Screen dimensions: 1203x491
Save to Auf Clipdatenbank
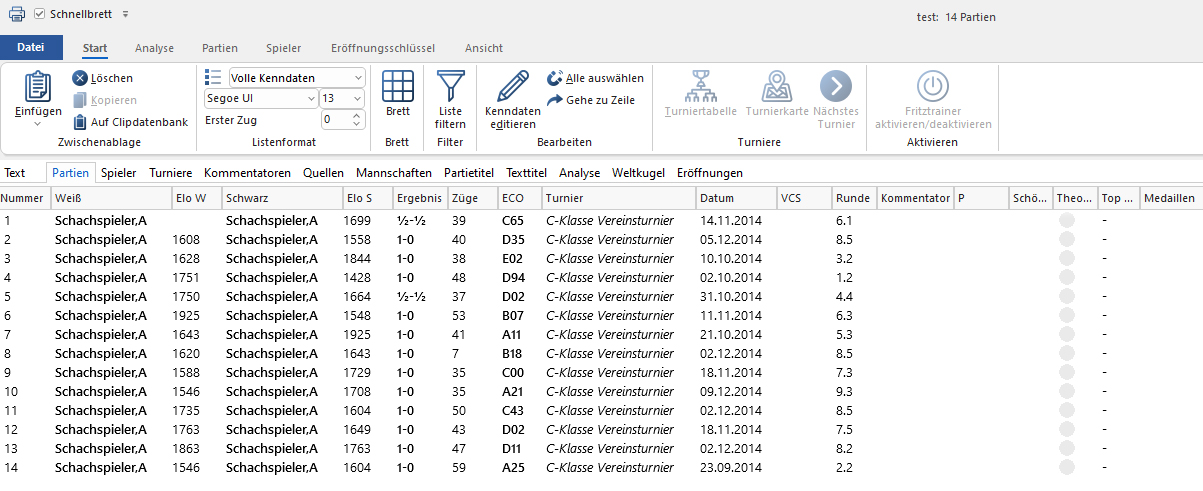click(x=80, y=122)
